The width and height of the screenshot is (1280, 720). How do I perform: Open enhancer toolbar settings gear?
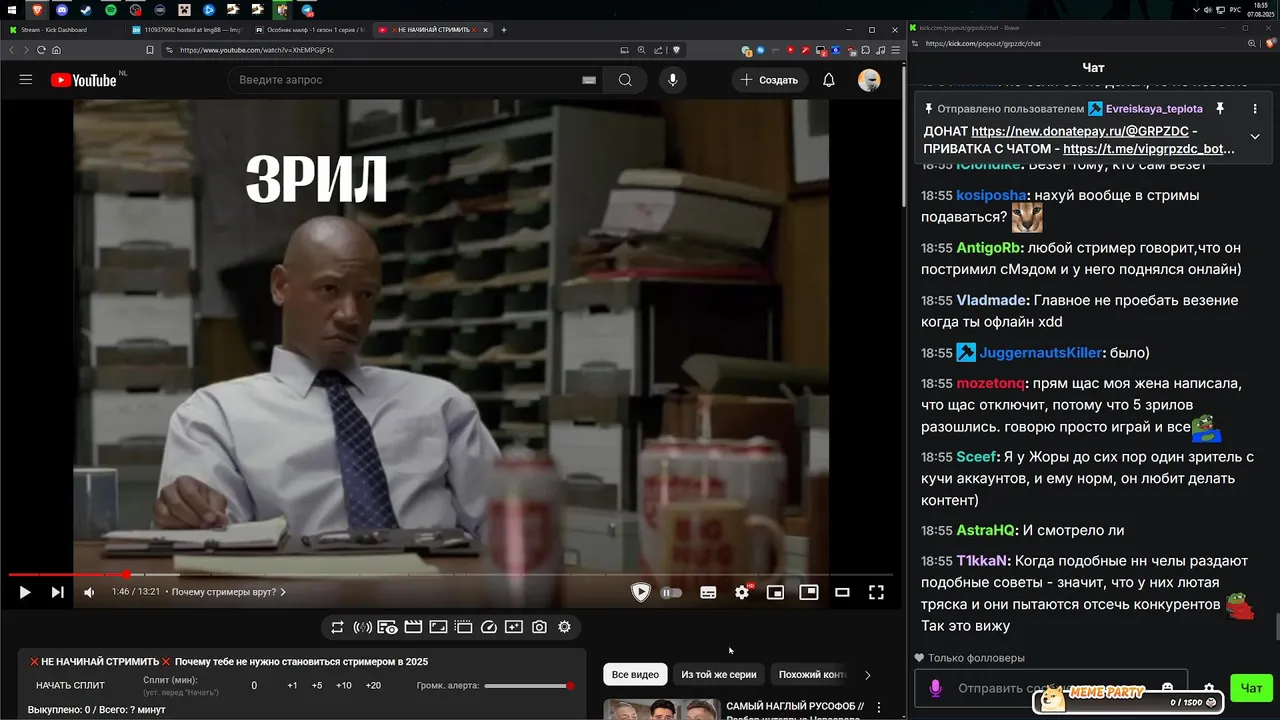[x=564, y=627]
